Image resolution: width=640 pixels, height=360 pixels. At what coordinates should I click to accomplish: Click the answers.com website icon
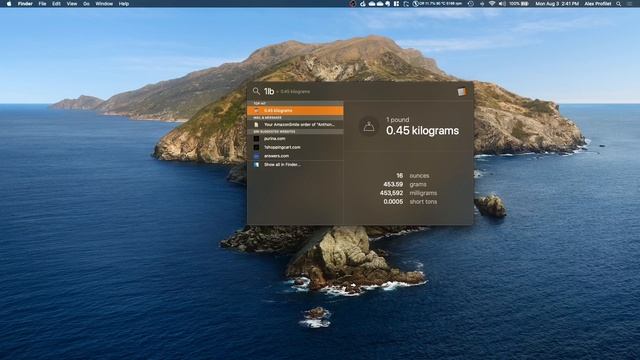(x=256, y=156)
